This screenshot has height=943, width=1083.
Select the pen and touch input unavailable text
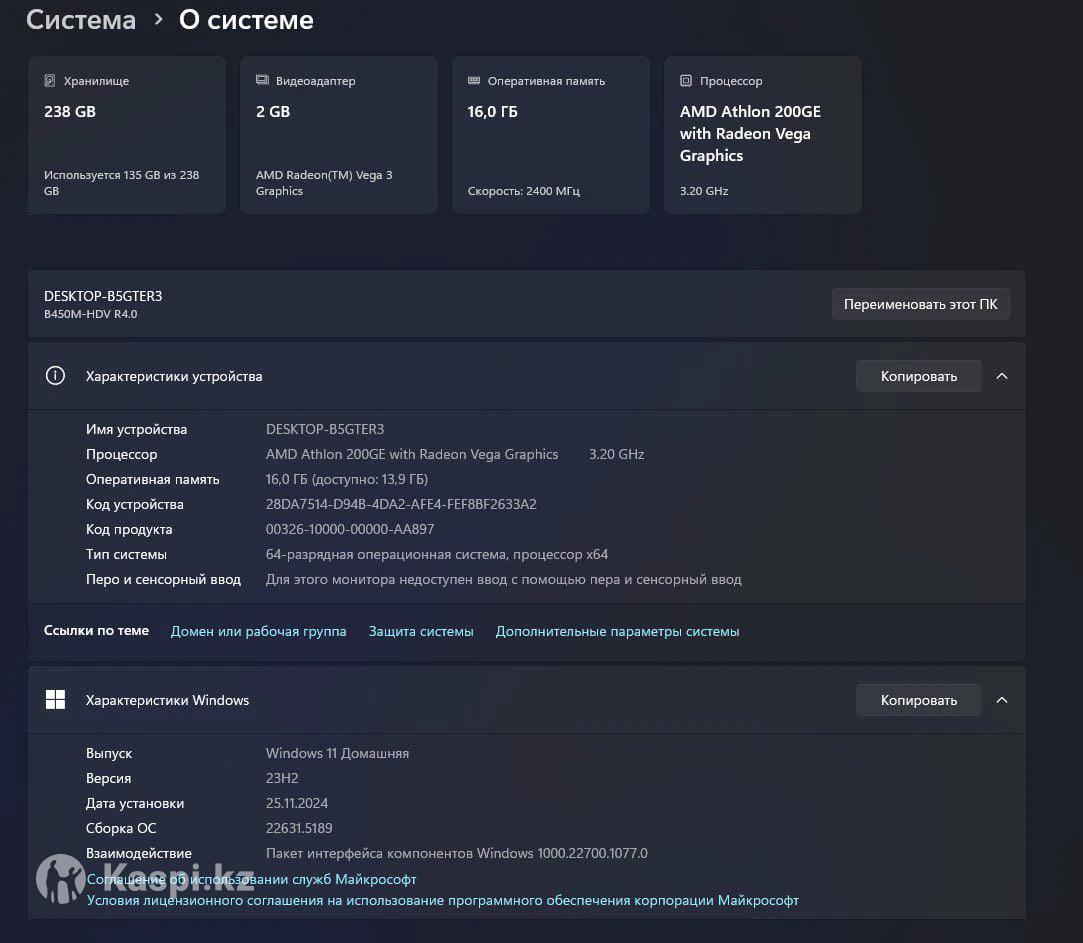(504, 579)
